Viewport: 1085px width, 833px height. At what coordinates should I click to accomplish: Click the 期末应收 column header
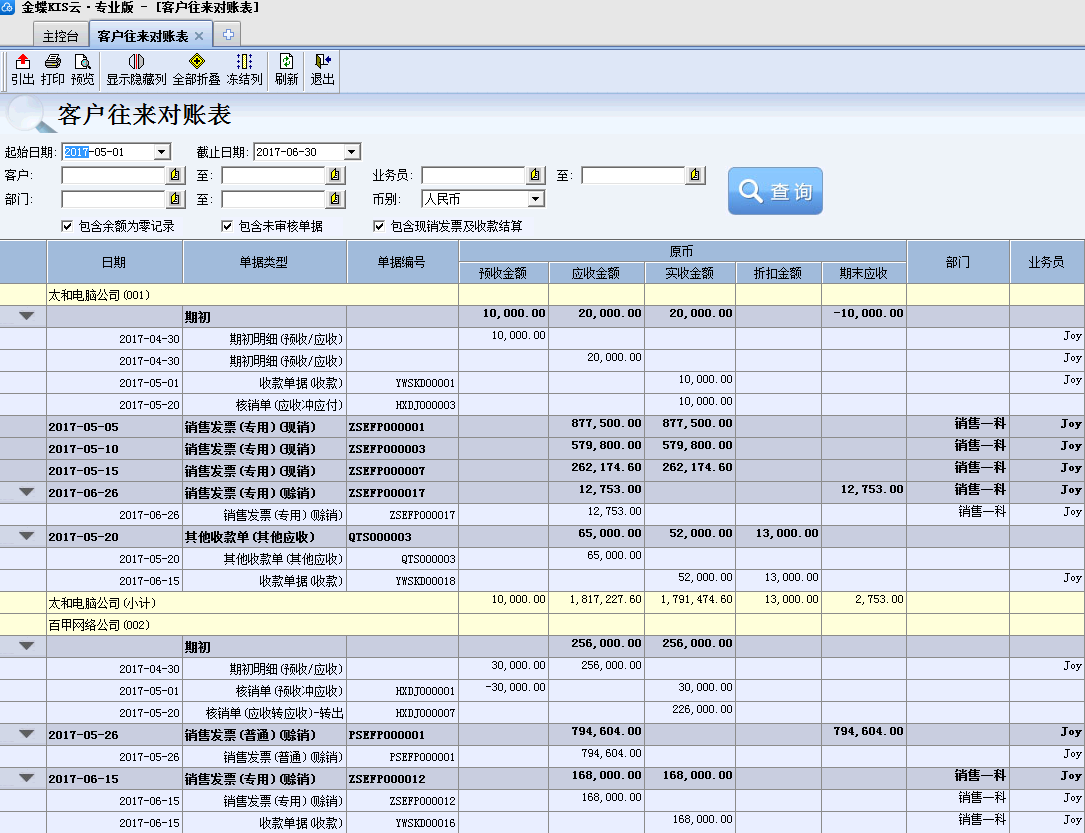tap(864, 273)
